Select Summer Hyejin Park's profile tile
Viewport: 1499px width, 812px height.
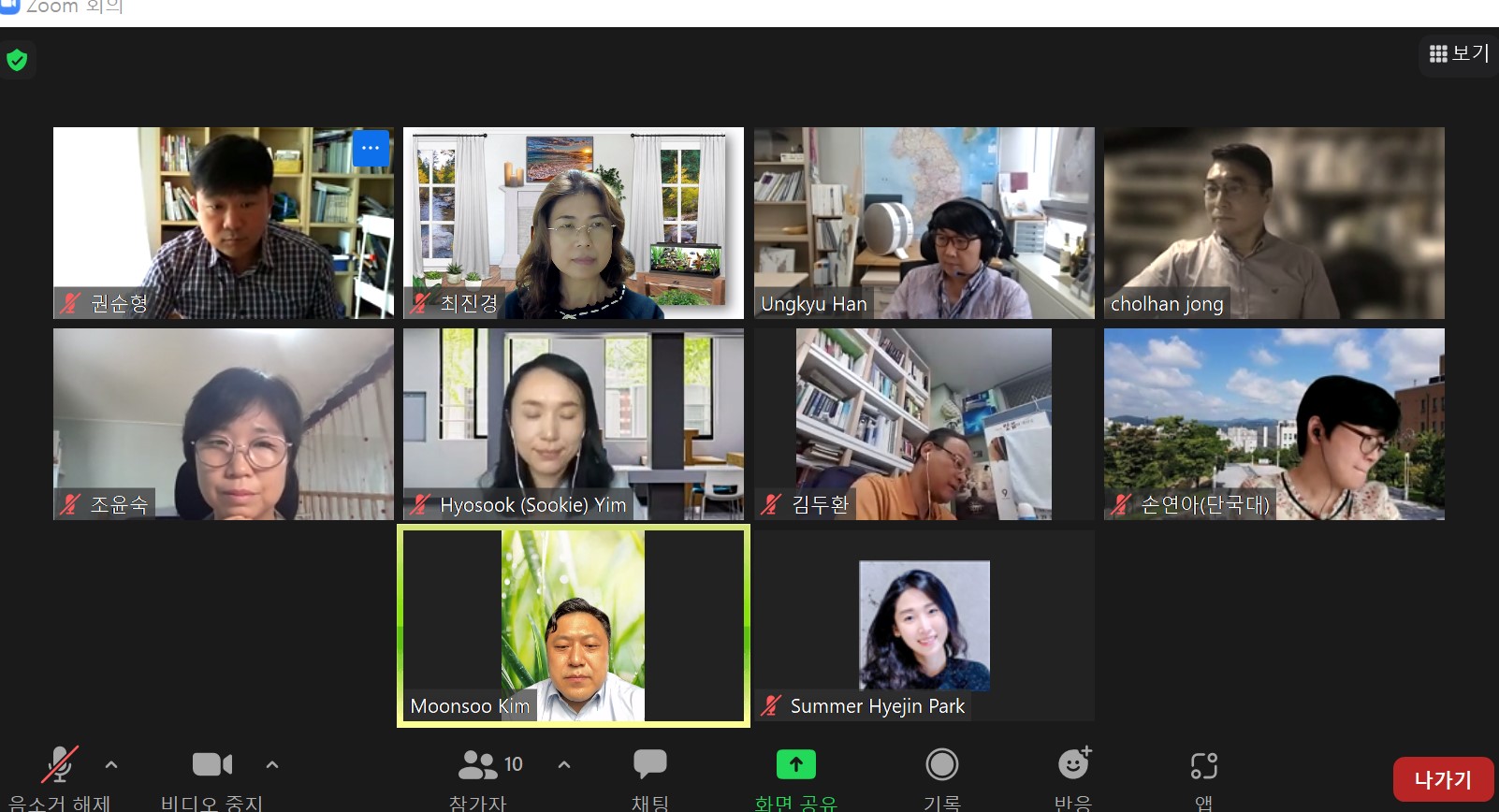pos(924,625)
